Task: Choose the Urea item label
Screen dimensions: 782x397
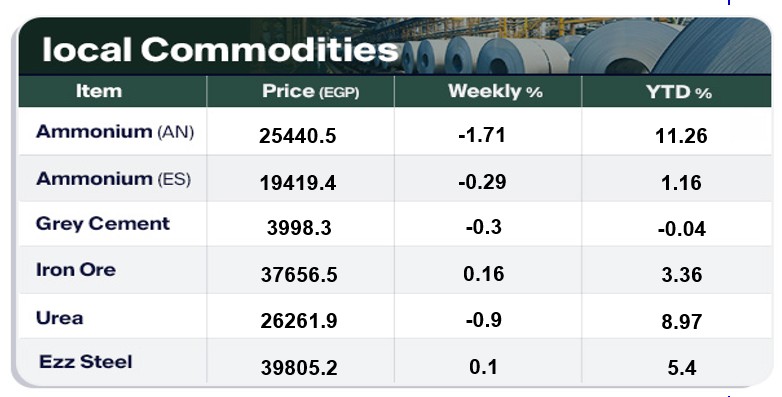Action: click(59, 318)
